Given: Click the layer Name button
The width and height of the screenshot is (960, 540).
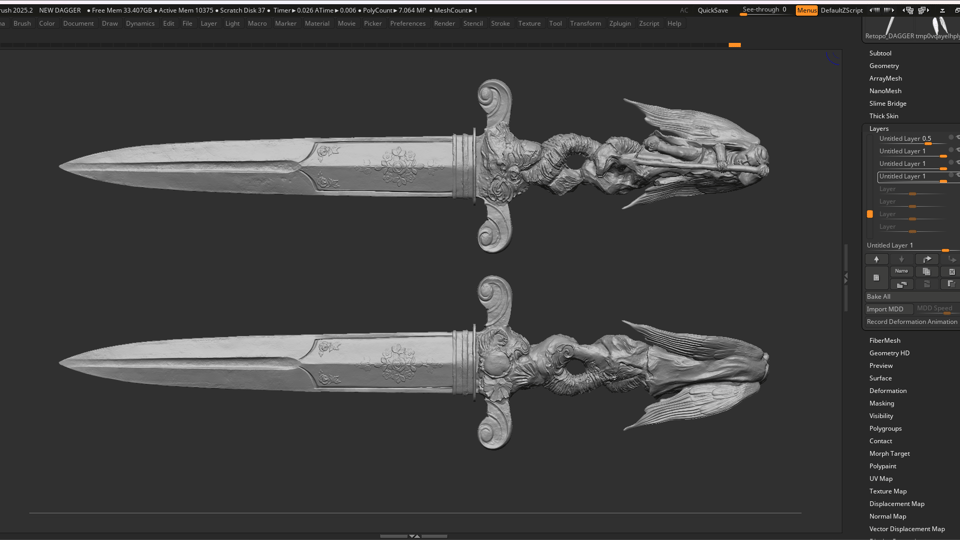Looking at the screenshot, I should coord(901,271).
